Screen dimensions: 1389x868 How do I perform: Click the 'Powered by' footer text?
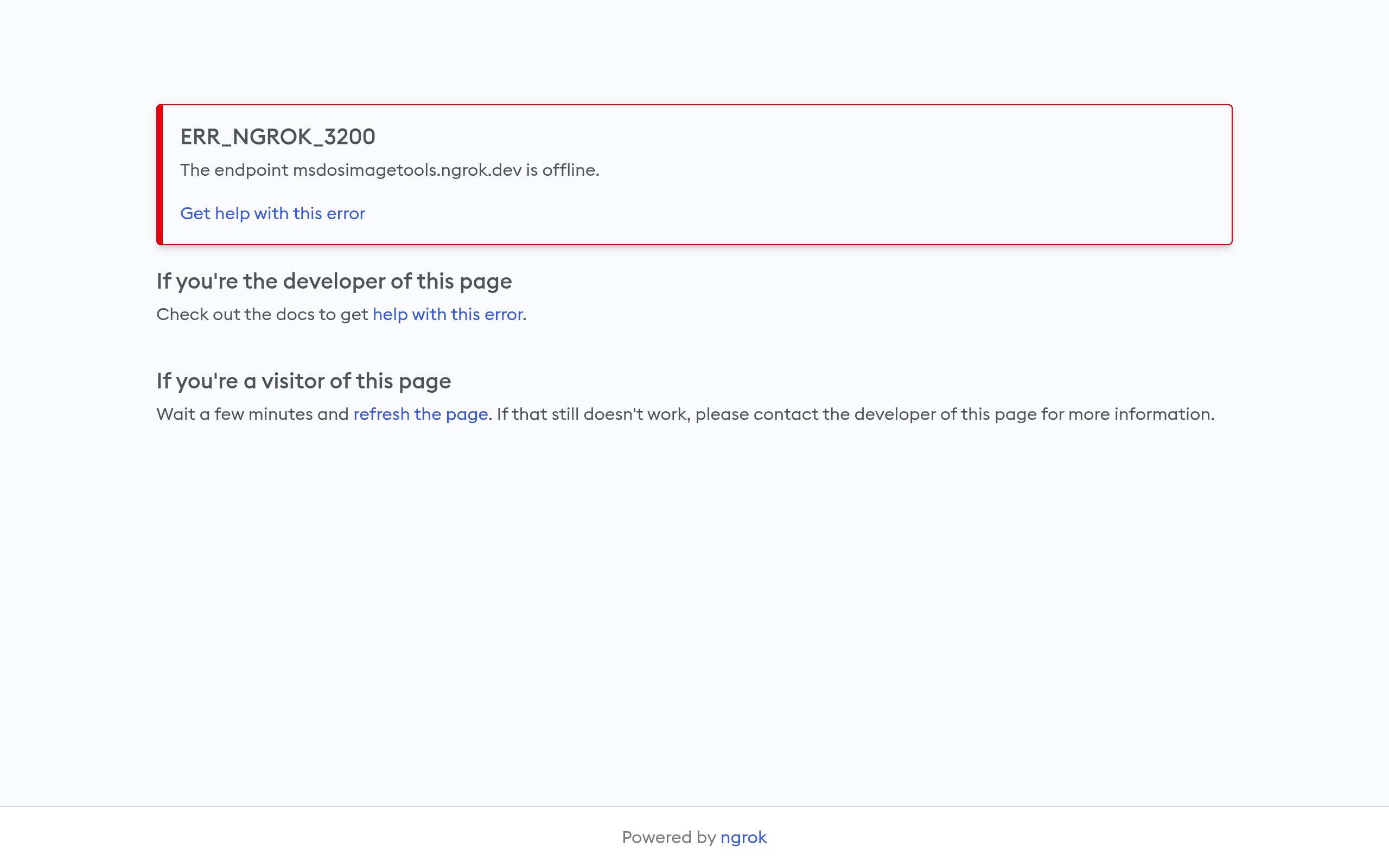tap(668, 838)
